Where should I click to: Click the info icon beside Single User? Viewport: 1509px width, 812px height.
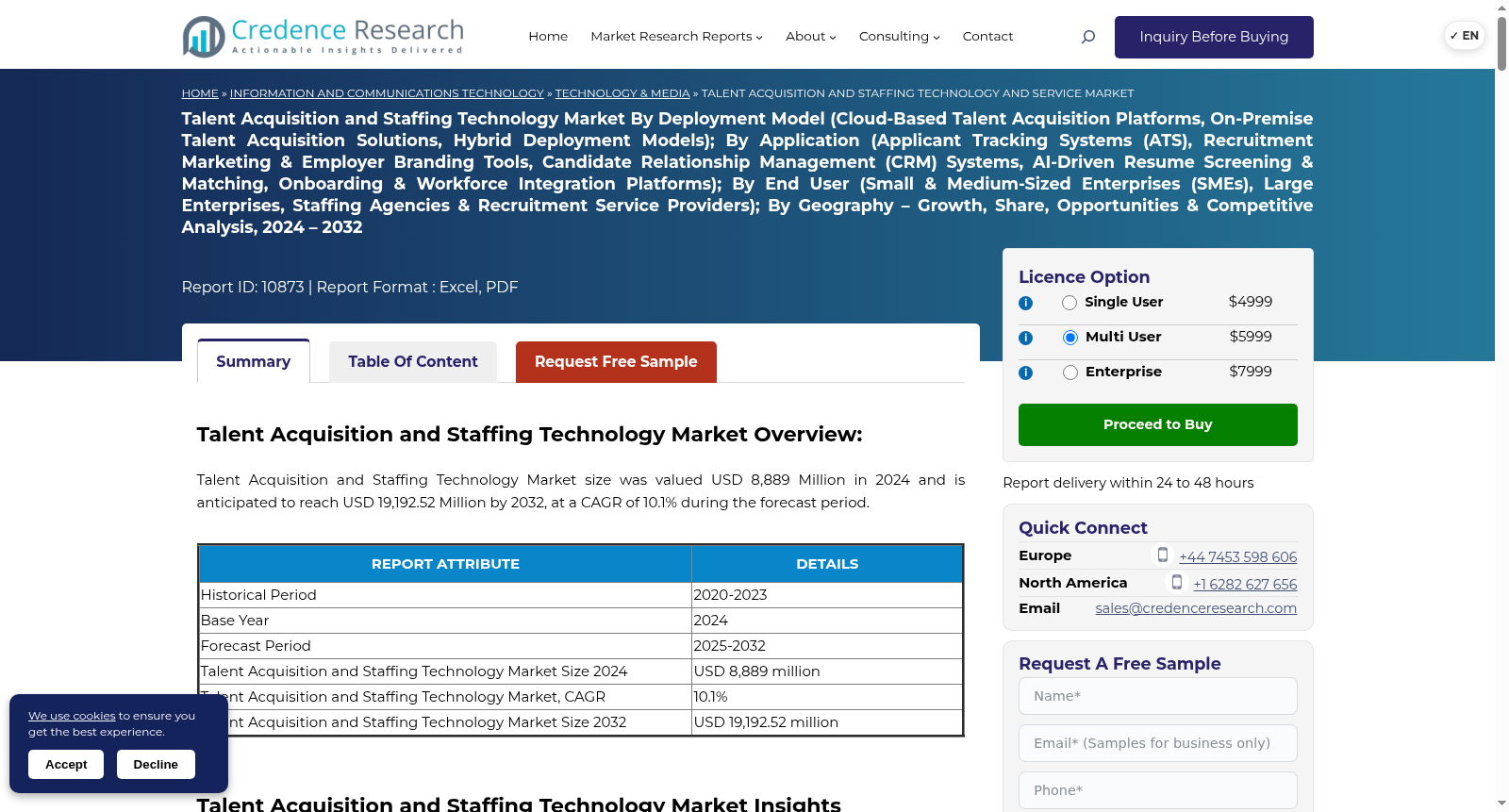pyautogui.click(x=1025, y=303)
